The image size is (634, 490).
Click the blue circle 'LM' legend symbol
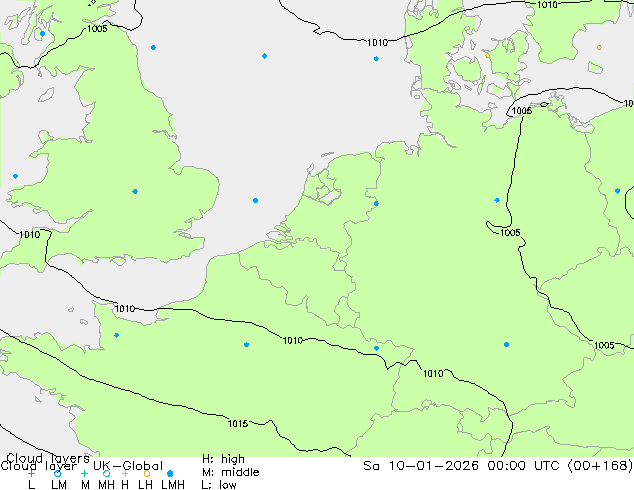57,473
